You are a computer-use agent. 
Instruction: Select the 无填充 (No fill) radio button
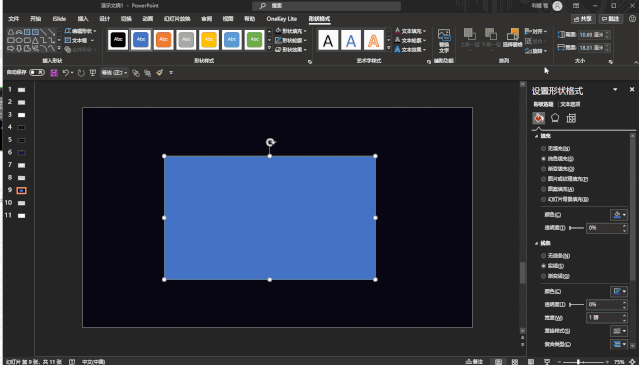(x=543, y=149)
